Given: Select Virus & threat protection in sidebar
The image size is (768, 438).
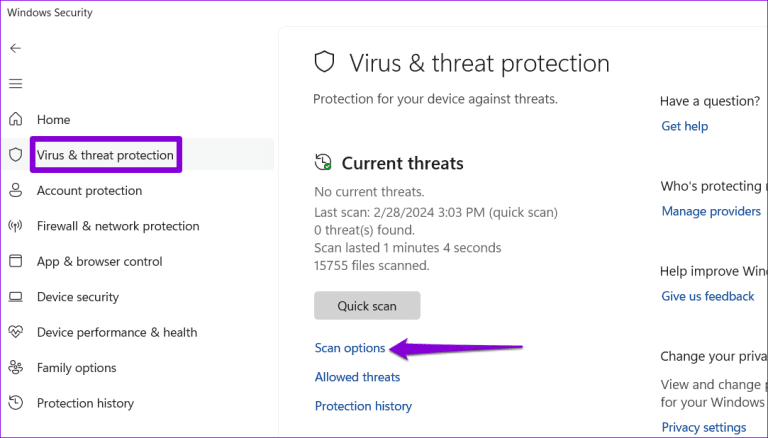Looking at the screenshot, I should point(105,155).
